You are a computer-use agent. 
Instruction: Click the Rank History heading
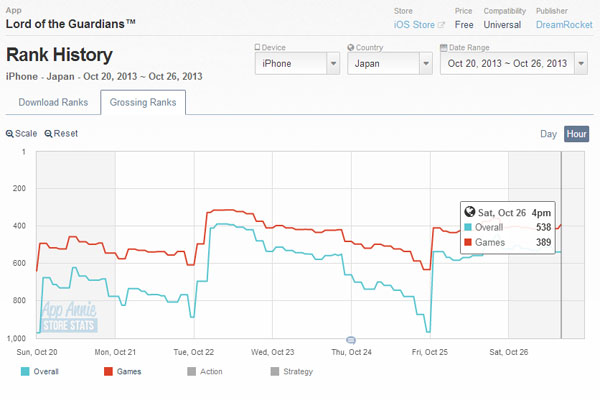tap(59, 55)
